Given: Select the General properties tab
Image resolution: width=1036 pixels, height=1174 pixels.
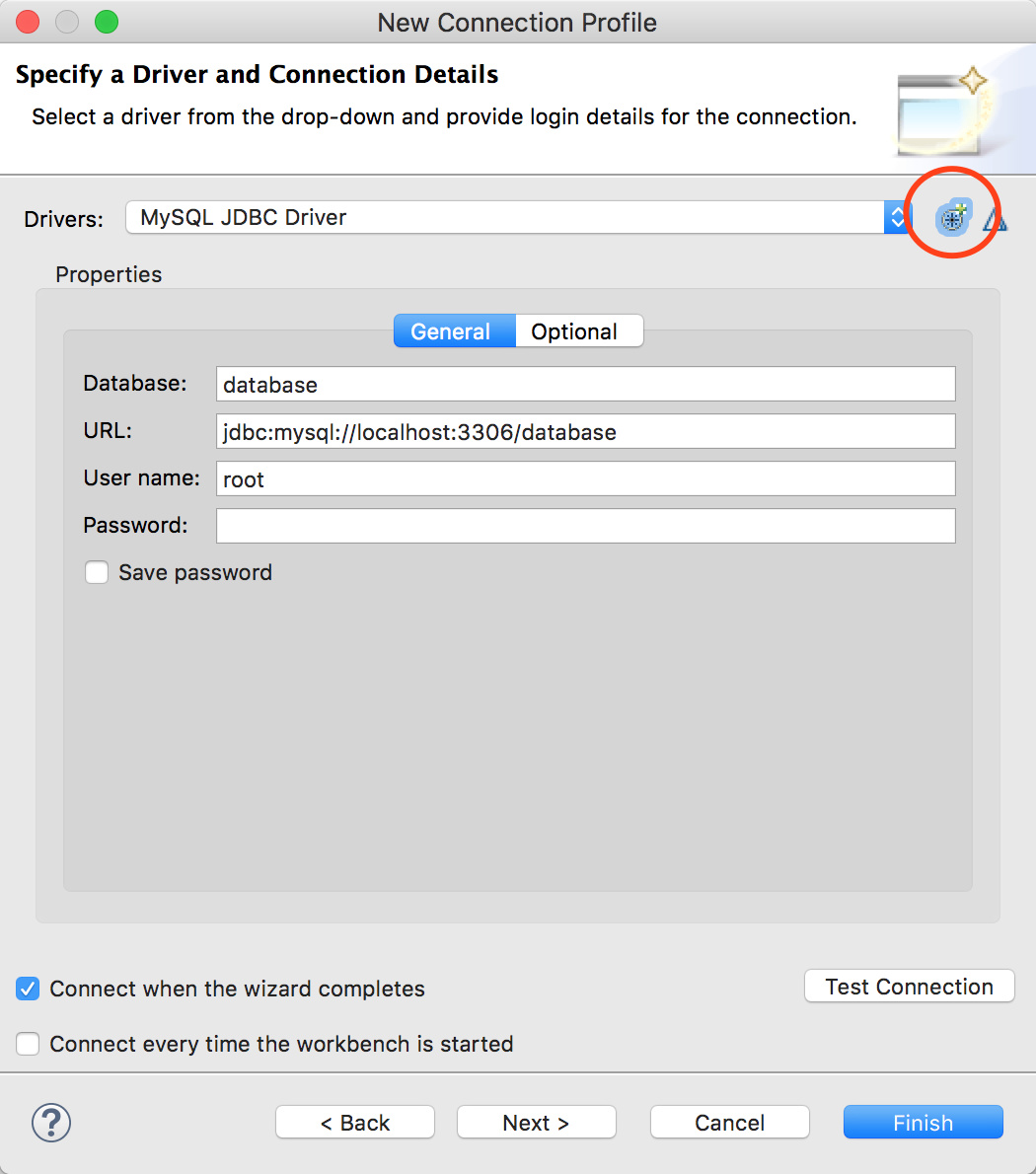Looking at the screenshot, I should [x=451, y=331].
